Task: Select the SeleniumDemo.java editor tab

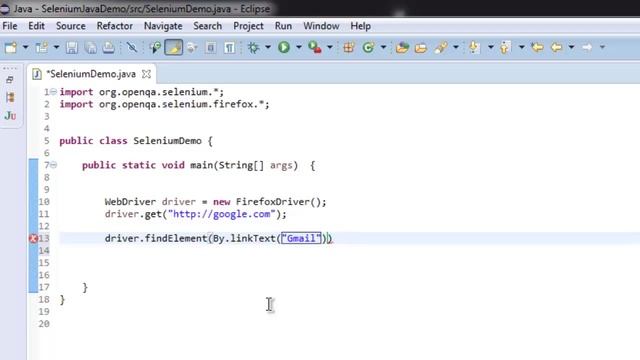Action: click(x=91, y=74)
